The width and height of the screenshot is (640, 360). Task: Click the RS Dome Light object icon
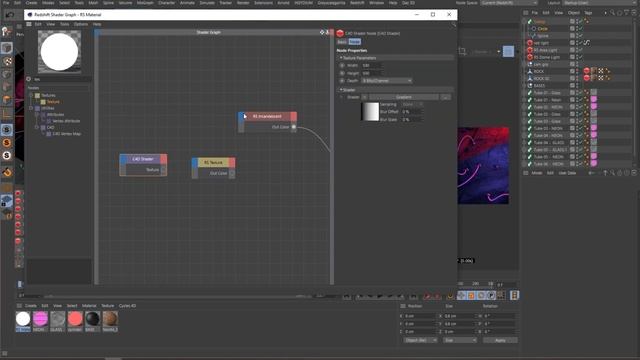coord(530,57)
